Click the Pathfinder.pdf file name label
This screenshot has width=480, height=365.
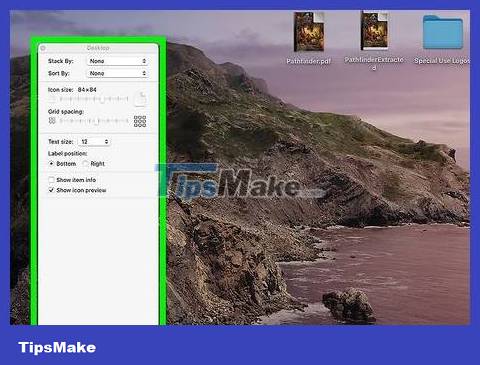tap(309, 61)
